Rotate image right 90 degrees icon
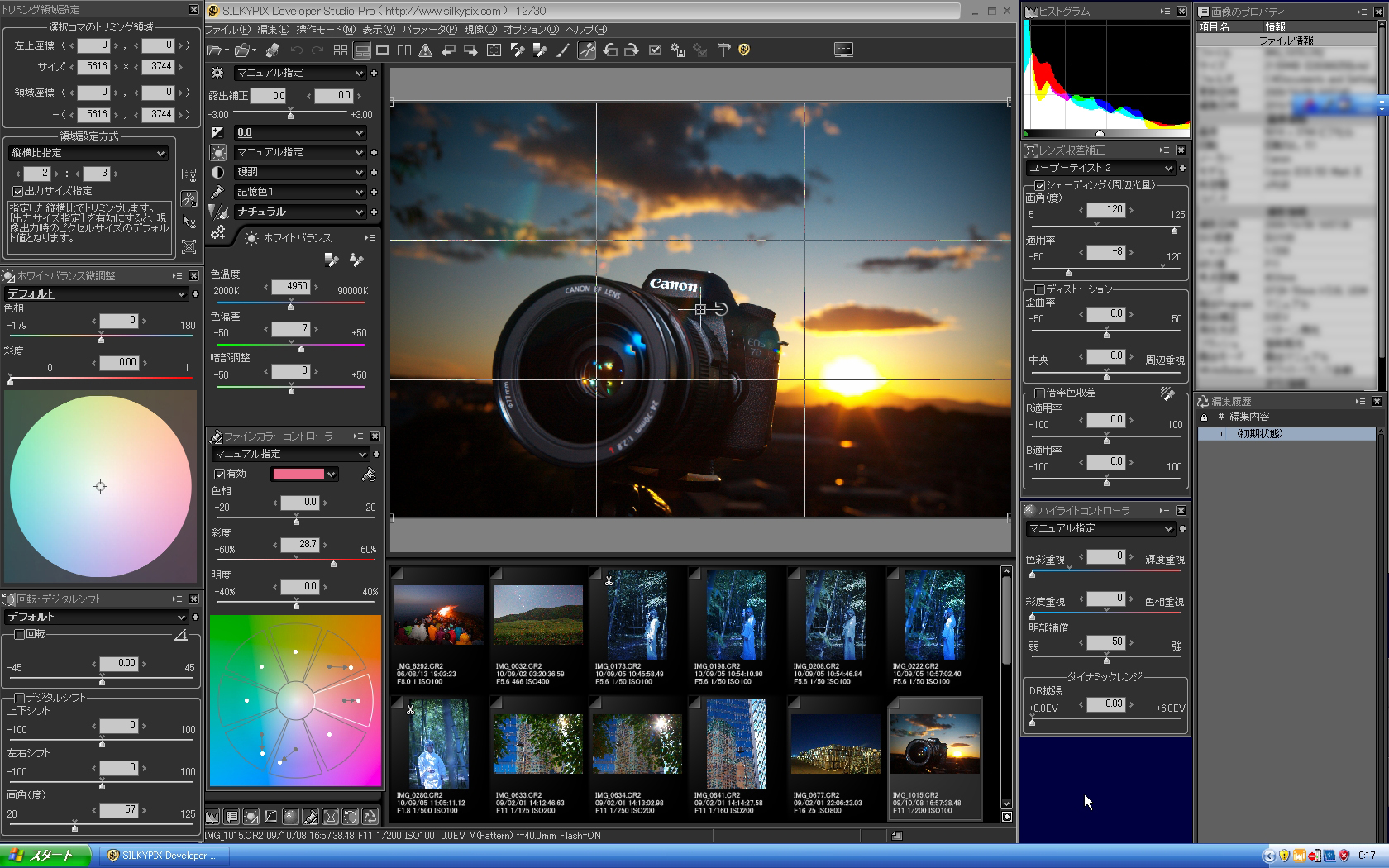The width and height of the screenshot is (1389, 868). pos(631,50)
